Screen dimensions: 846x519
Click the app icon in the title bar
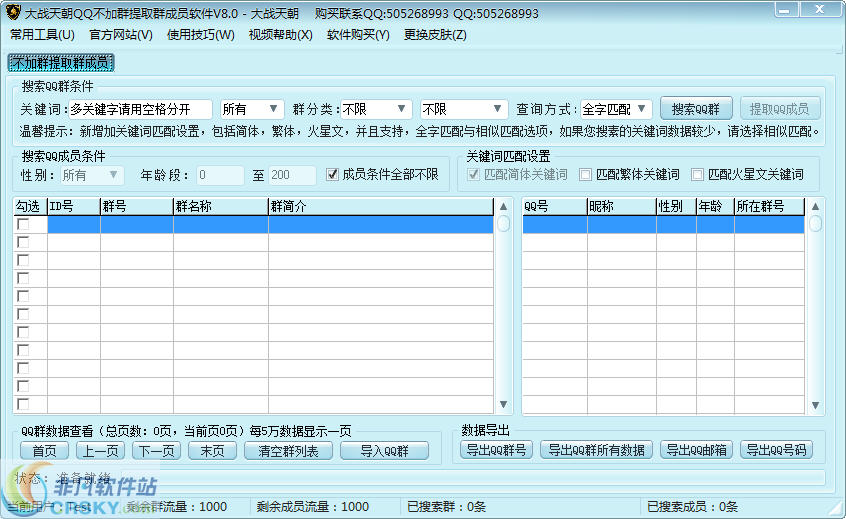point(13,14)
